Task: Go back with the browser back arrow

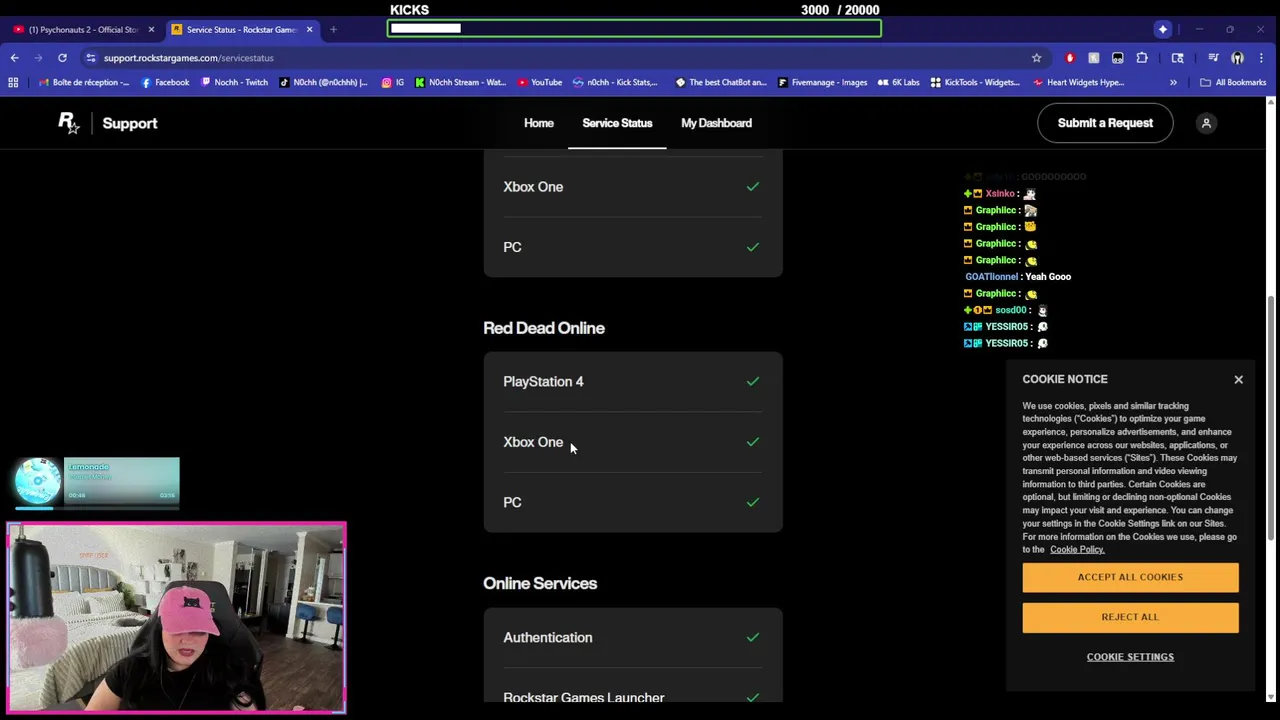Action: pos(14,58)
